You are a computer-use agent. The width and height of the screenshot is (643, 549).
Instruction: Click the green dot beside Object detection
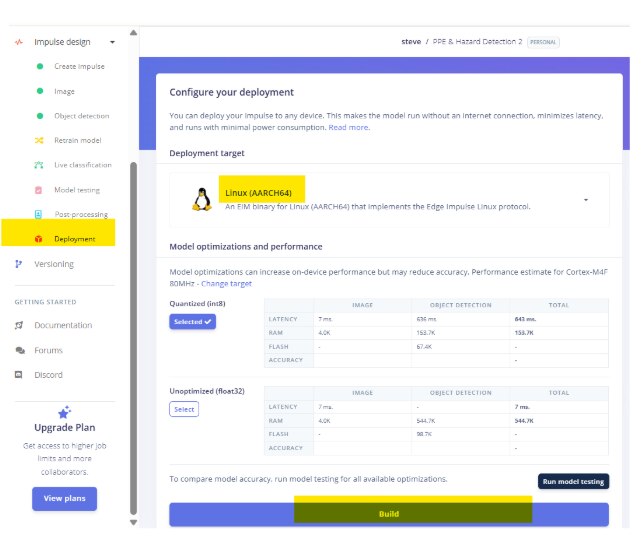click(x=40, y=116)
